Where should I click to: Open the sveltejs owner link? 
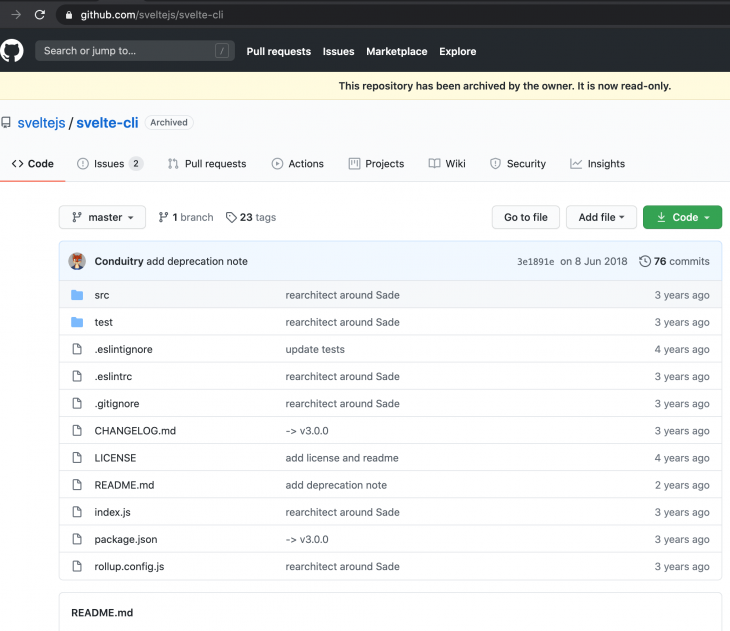point(41,122)
